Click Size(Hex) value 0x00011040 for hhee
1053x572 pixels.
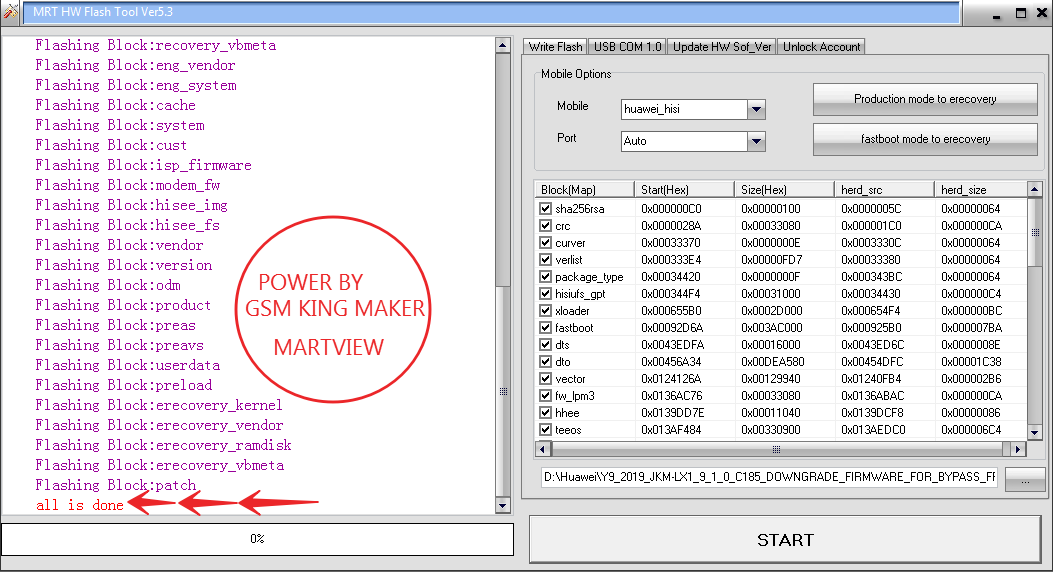771,413
